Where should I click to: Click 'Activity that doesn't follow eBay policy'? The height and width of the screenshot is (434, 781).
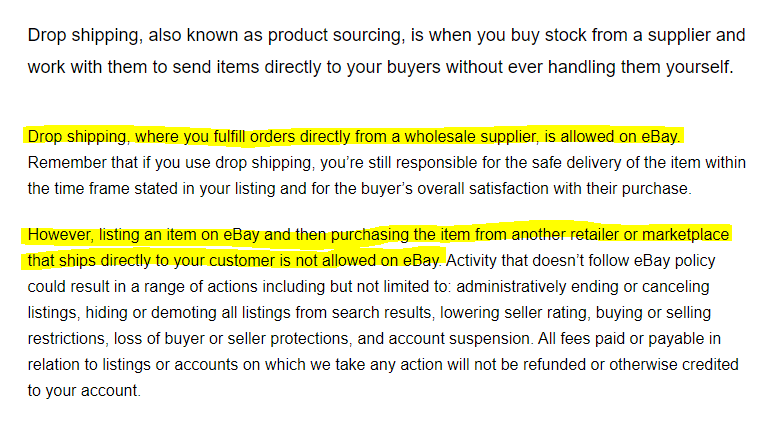click(x=580, y=261)
